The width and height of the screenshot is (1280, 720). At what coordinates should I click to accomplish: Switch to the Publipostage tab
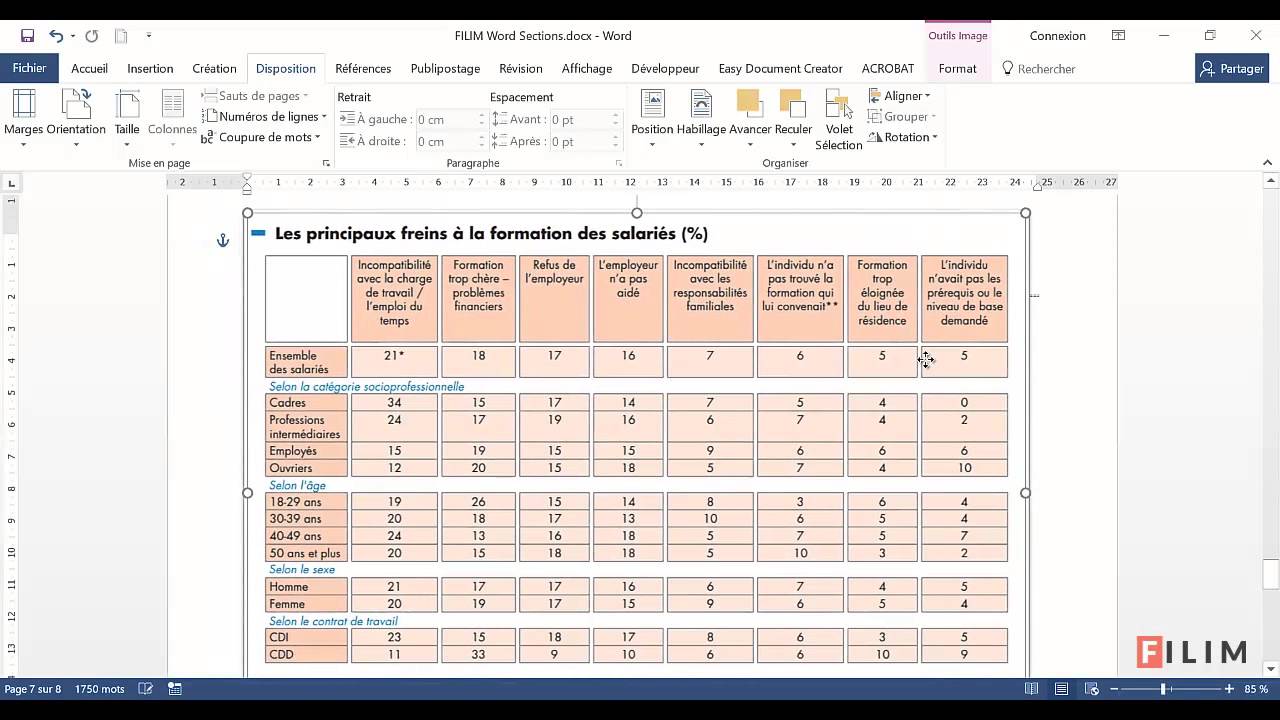point(445,68)
